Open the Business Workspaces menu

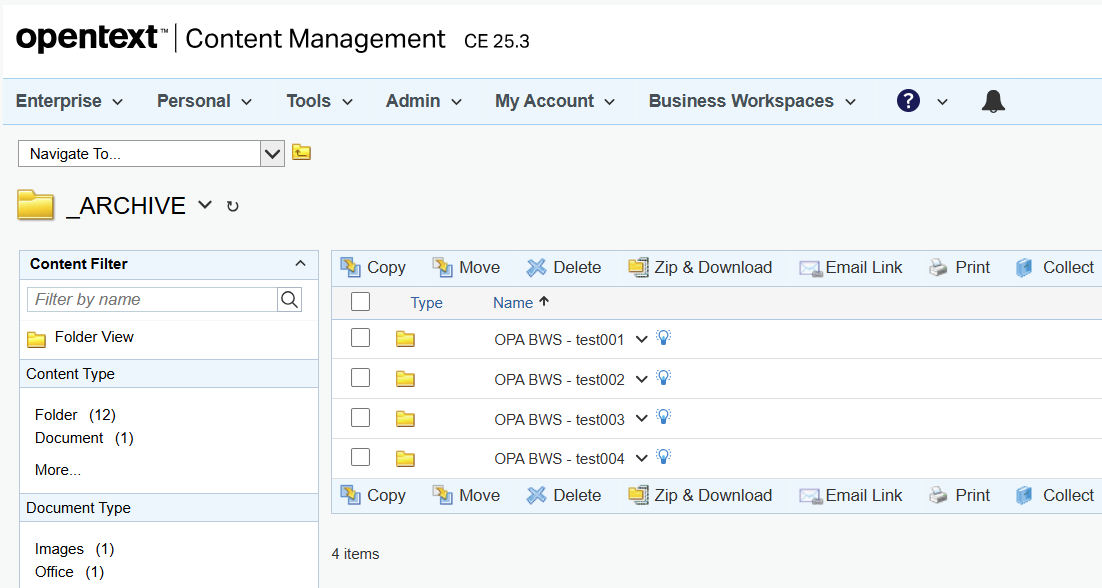(753, 101)
